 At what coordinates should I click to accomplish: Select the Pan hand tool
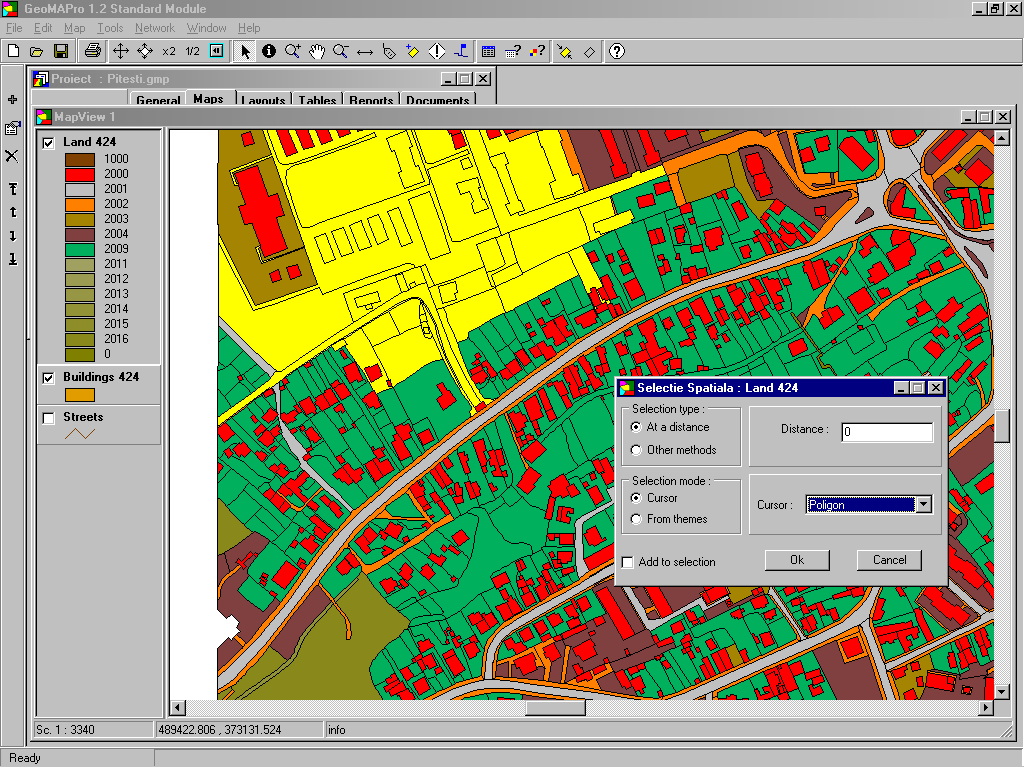[x=317, y=51]
